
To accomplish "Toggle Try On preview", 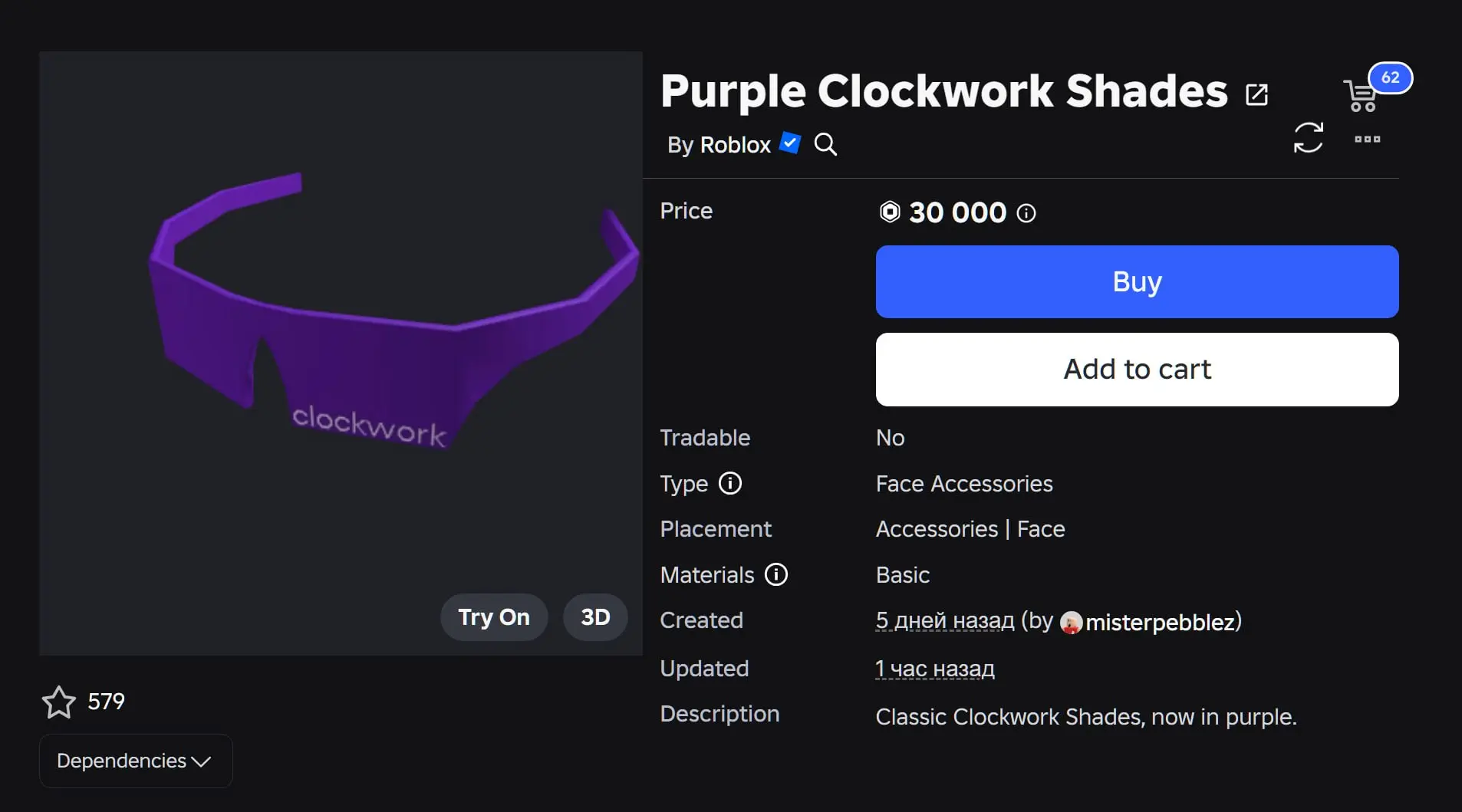I will click(494, 617).
